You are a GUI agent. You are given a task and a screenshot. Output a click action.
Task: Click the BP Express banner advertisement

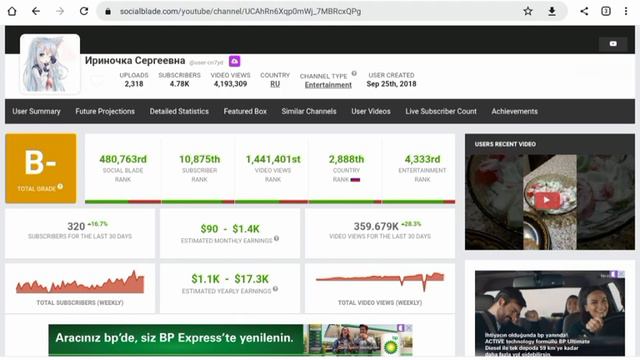[230, 340]
